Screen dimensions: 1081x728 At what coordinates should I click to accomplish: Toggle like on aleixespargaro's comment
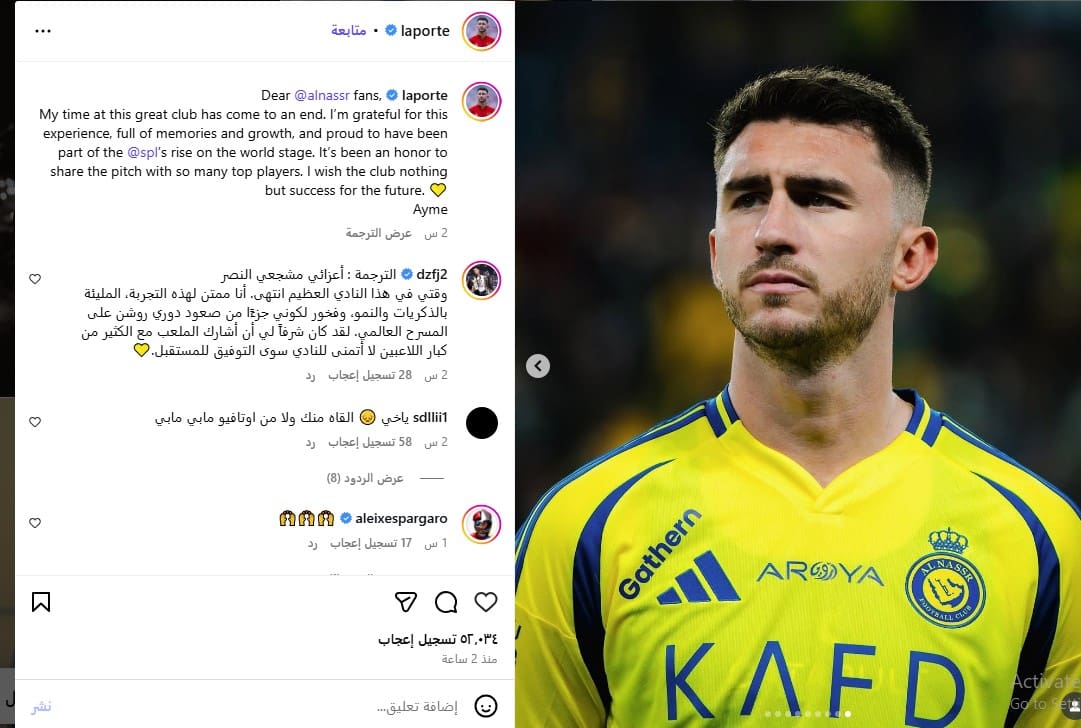(x=35, y=523)
